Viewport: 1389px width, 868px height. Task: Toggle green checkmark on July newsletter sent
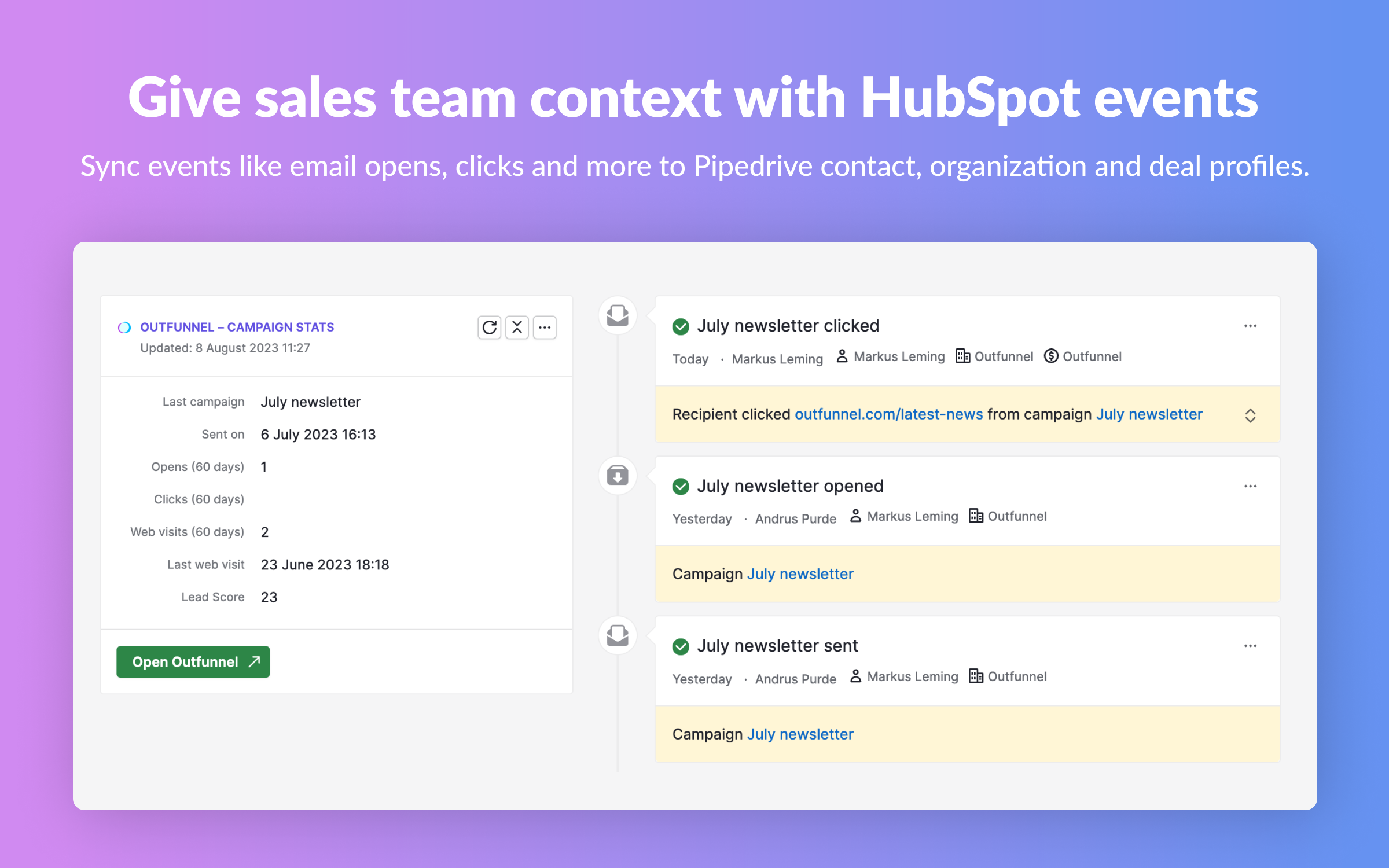point(681,646)
